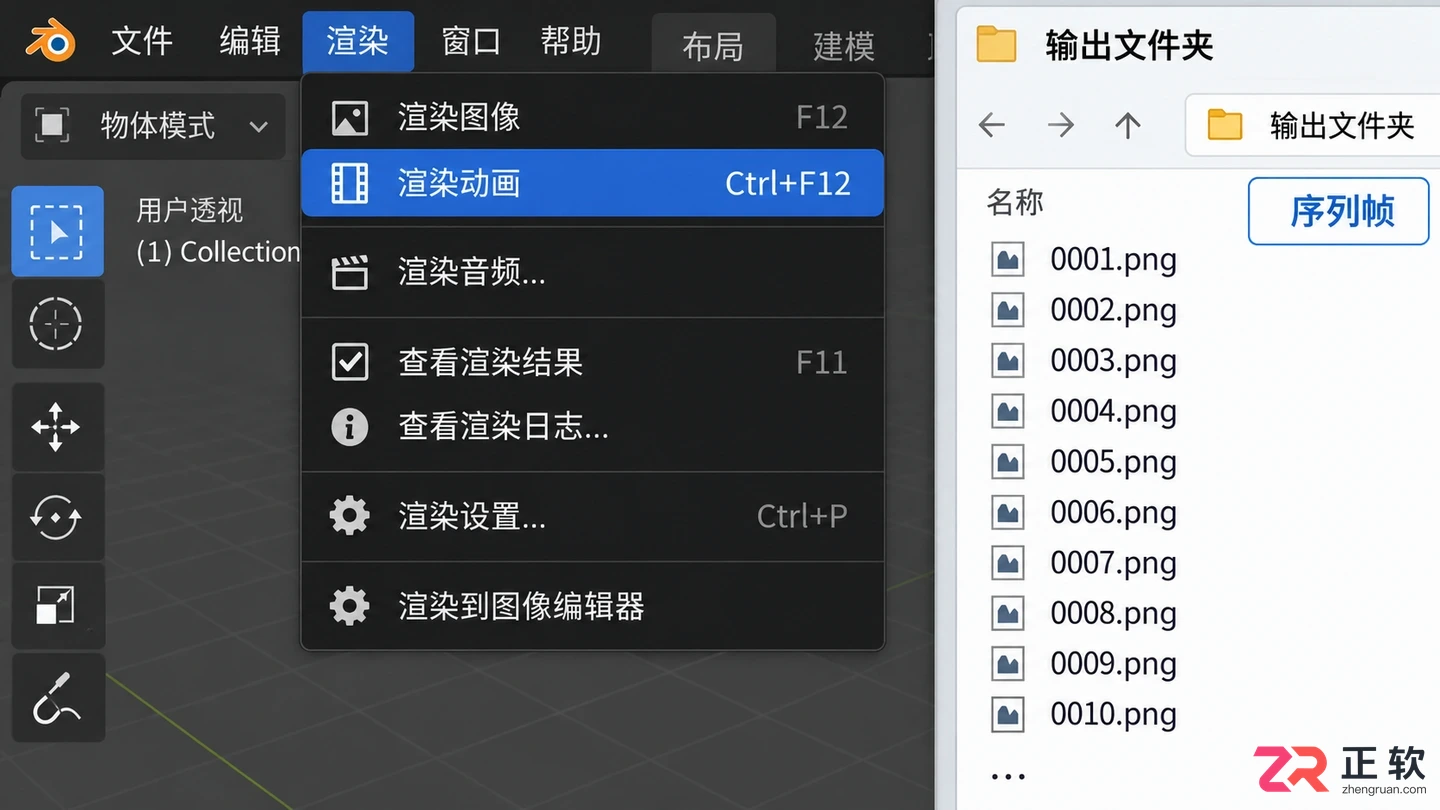Image resolution: width=1440 pixels, height=810 pixels.
Task: Click the 序列帧 button
Action: (x=1339, y=211)
